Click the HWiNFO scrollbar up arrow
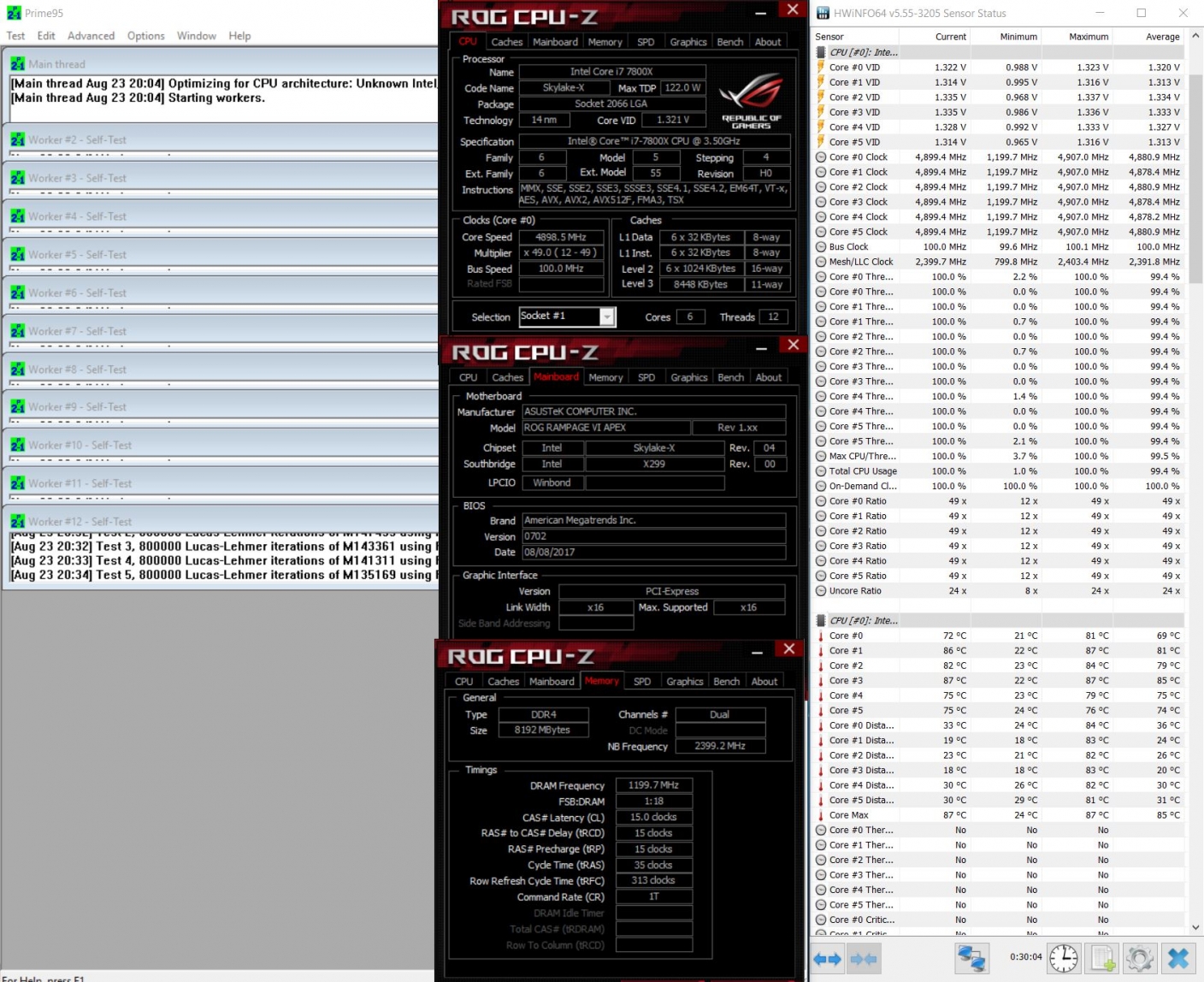1204x982 pixels. 1195,36
